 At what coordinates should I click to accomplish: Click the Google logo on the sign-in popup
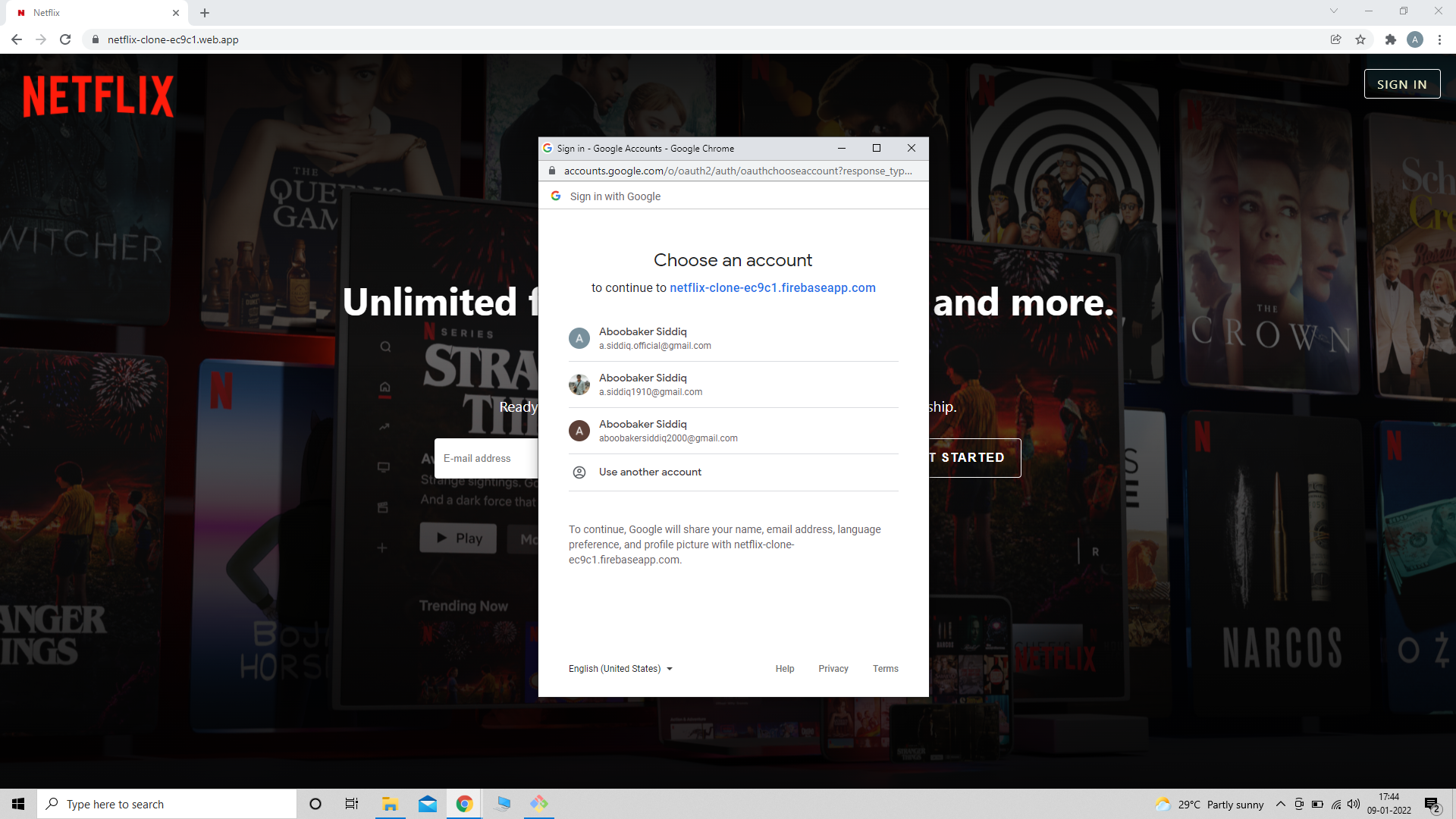(556, 196)
